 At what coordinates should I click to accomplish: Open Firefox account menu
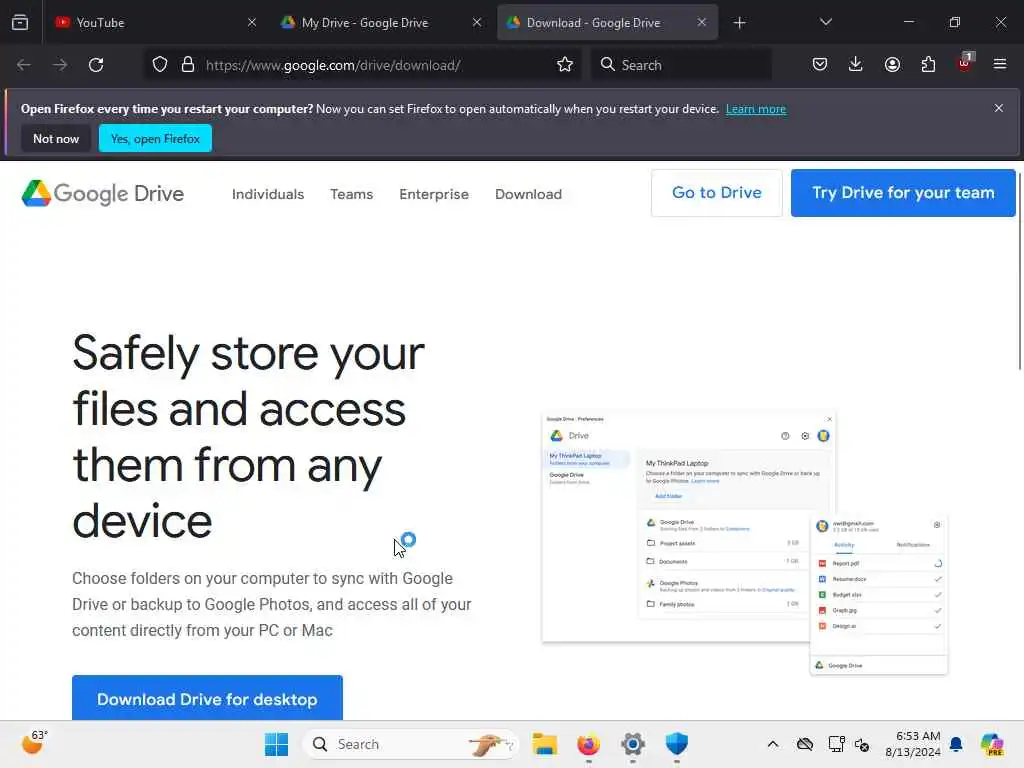pyautogui.click(x=892, y=65)
